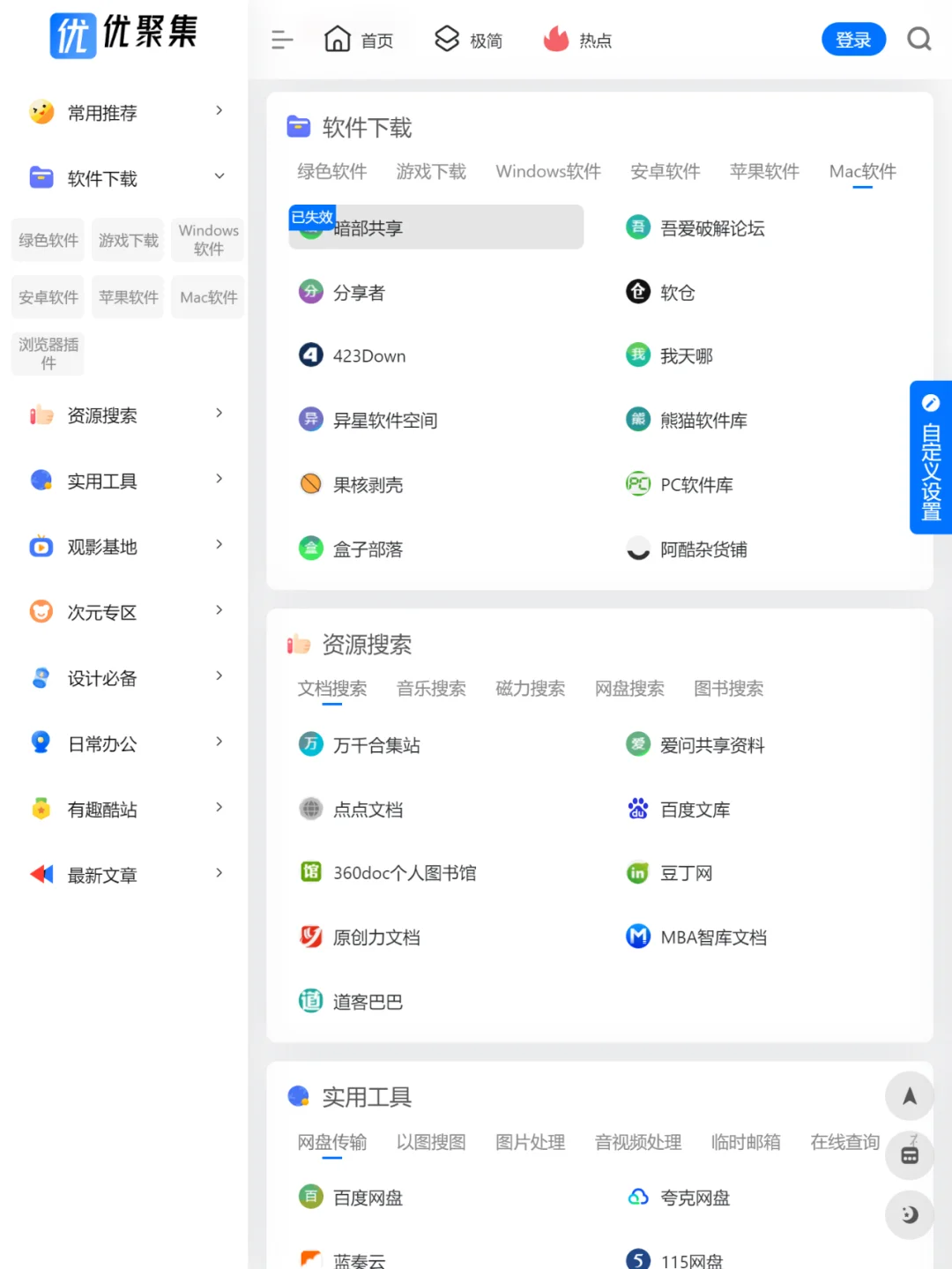Viewport: 952px width, 1269px height.
Task: Click the 万千合集站 icon
Action: pyautogui.click(x=311, y=744)
